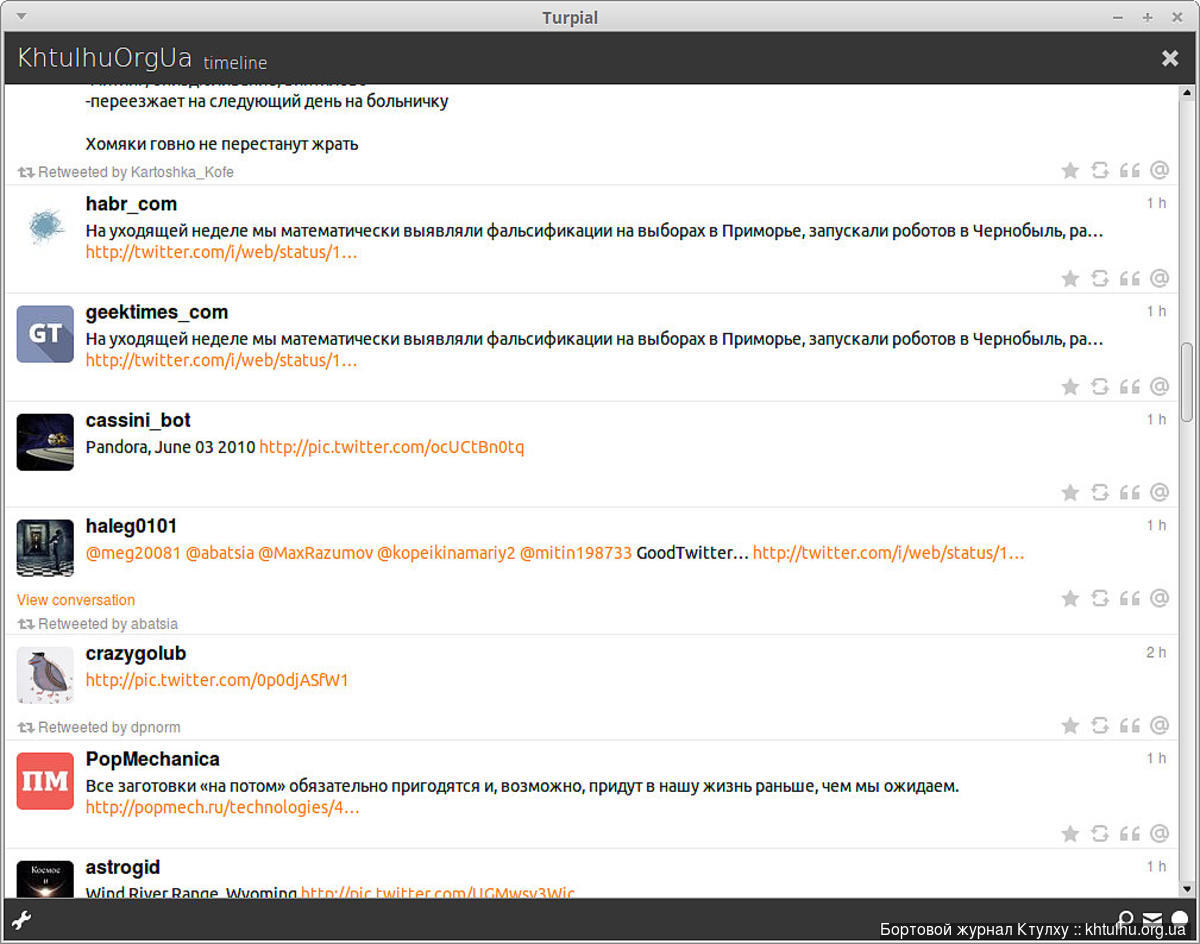Screen dimensions: 1200x944
Task: Click the @meg20081 mention
Action: (133, 553)
